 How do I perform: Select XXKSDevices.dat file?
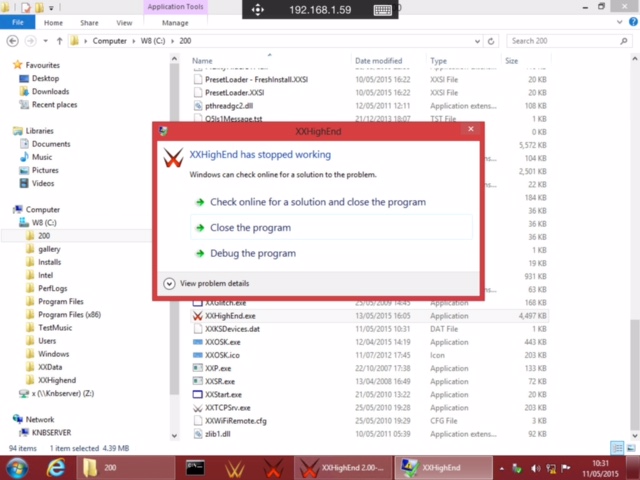(x=232, y=329)
